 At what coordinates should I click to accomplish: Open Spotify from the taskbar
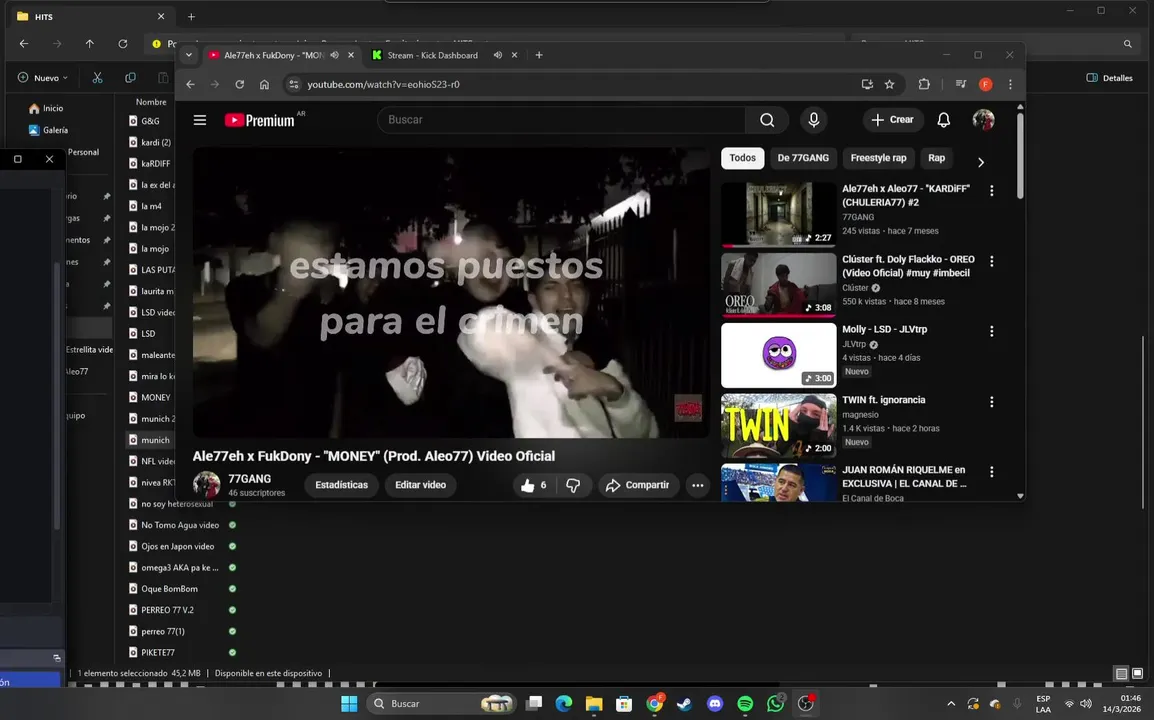click(x=745, y=704)
